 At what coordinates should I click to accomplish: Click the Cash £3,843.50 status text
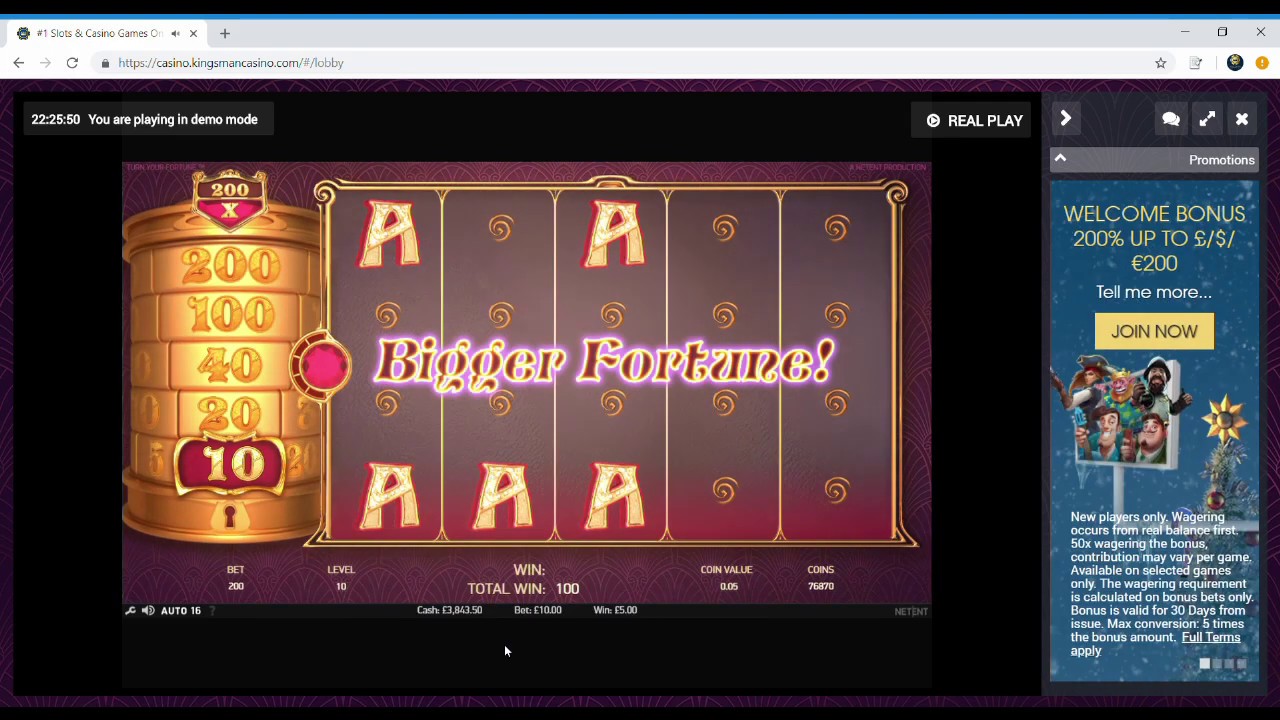pos(449,610)
